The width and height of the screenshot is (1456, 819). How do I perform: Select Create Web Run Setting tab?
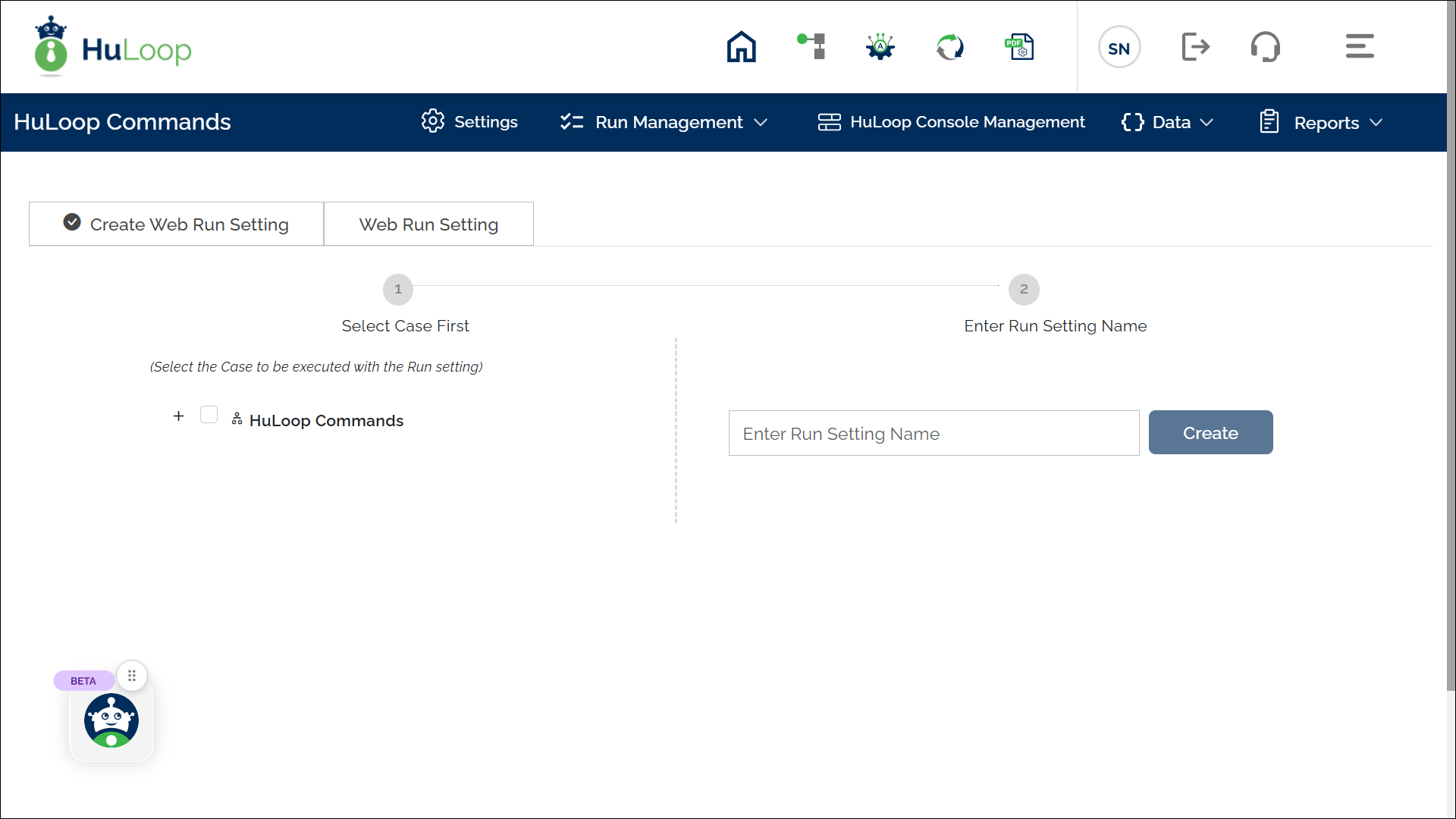[176, 224]
